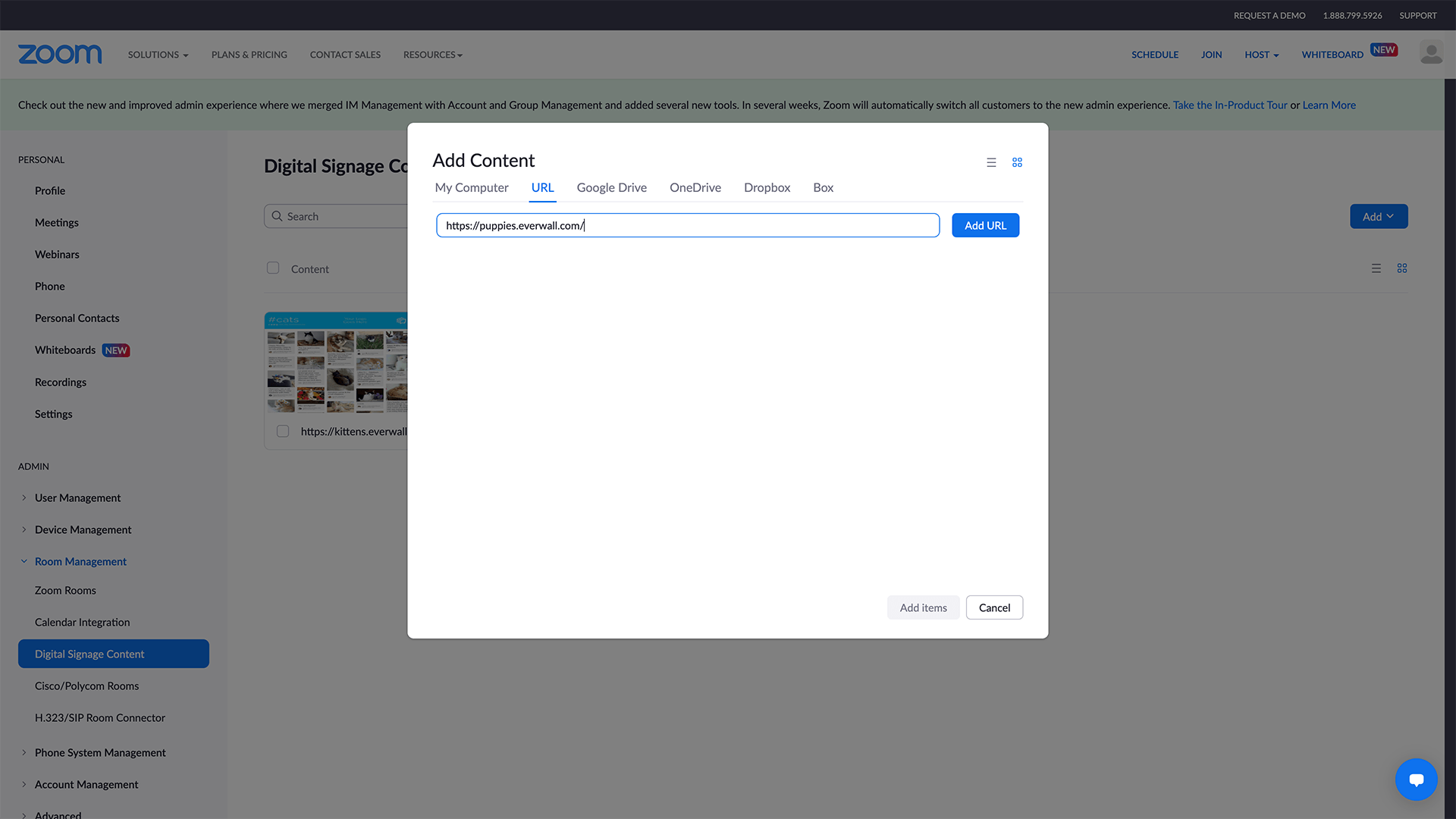Open the Resources dropdown menu

tap(433, 55)
